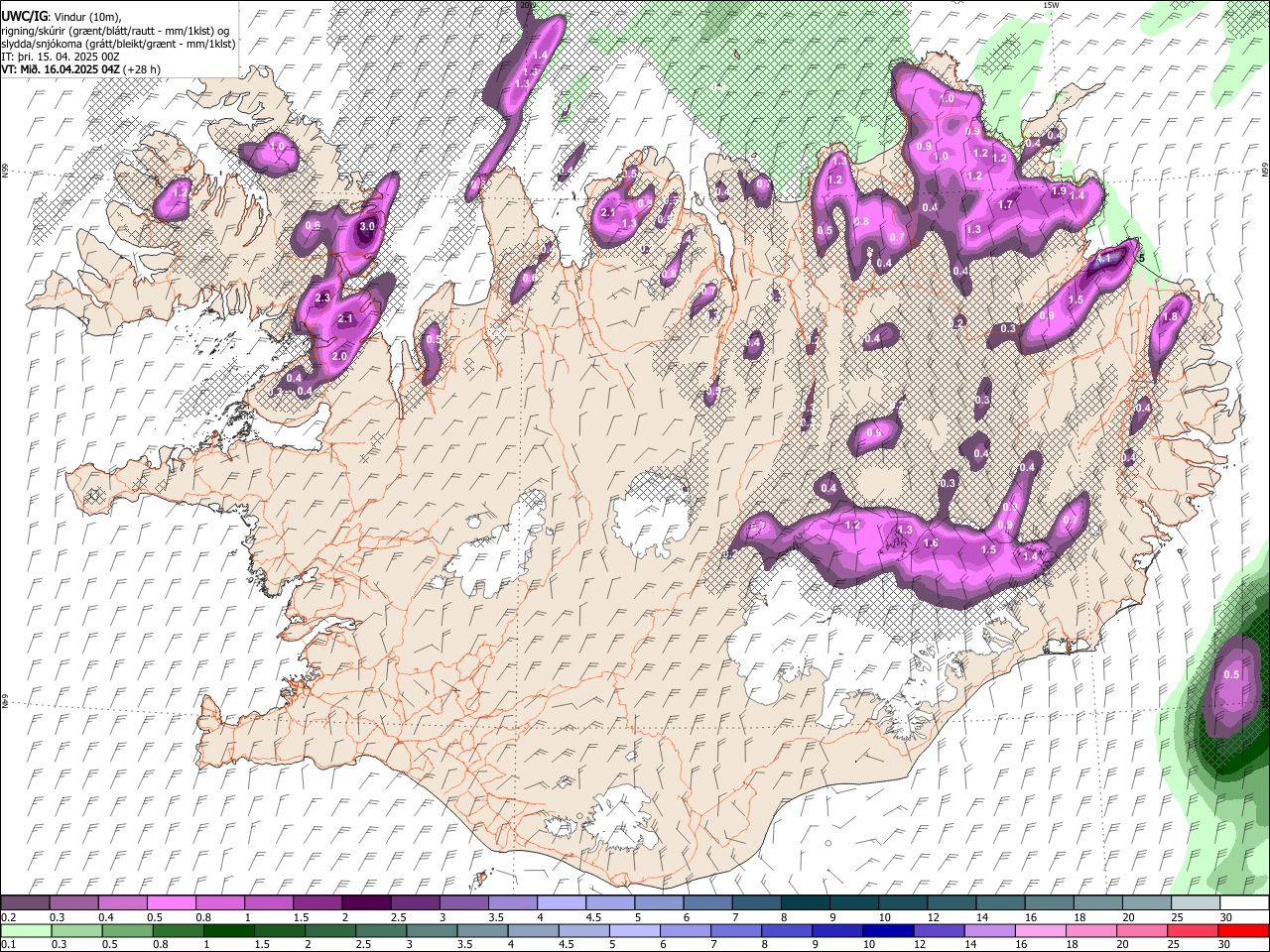Select the 14 violet swatch in the lower legend row
Screen dimensions: 1270x952
click(x=991, y=930)
